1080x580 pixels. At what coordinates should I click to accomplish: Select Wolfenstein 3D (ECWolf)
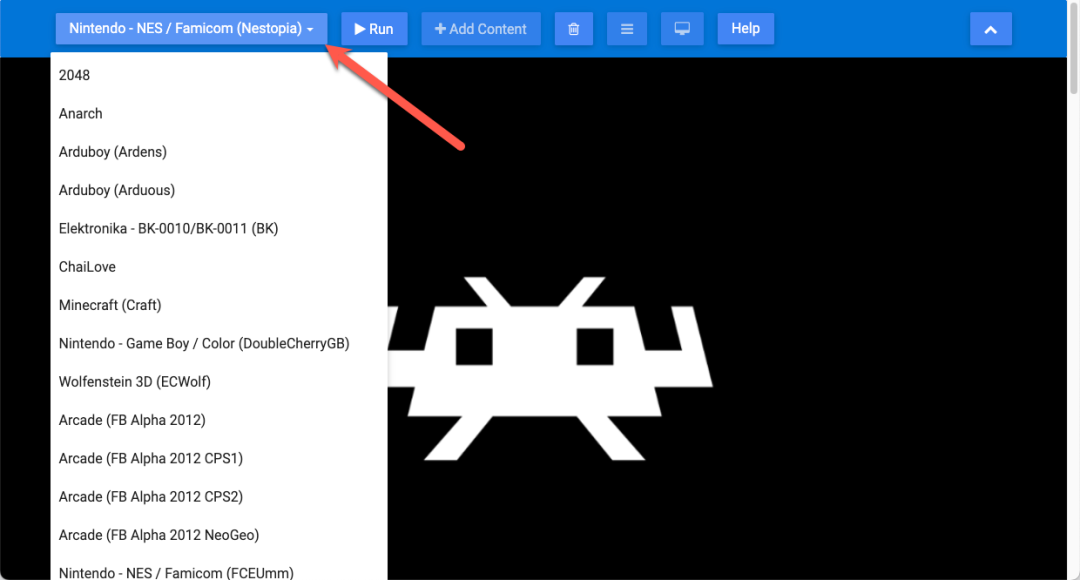tap(219, 382)
